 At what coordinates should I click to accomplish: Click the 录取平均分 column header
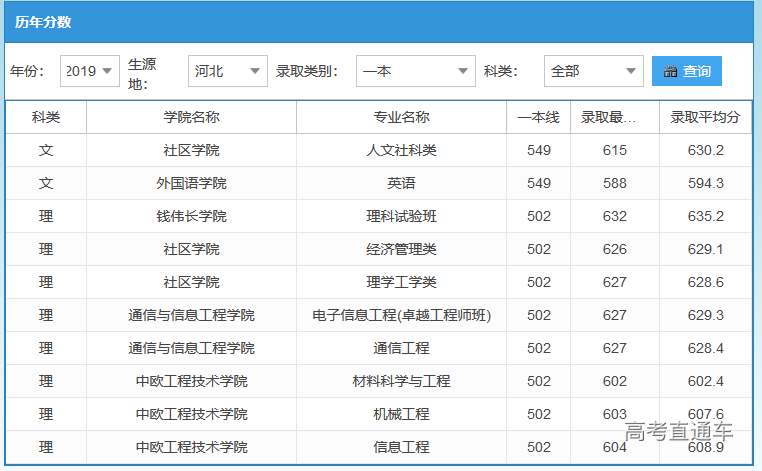tap(705, 117)
